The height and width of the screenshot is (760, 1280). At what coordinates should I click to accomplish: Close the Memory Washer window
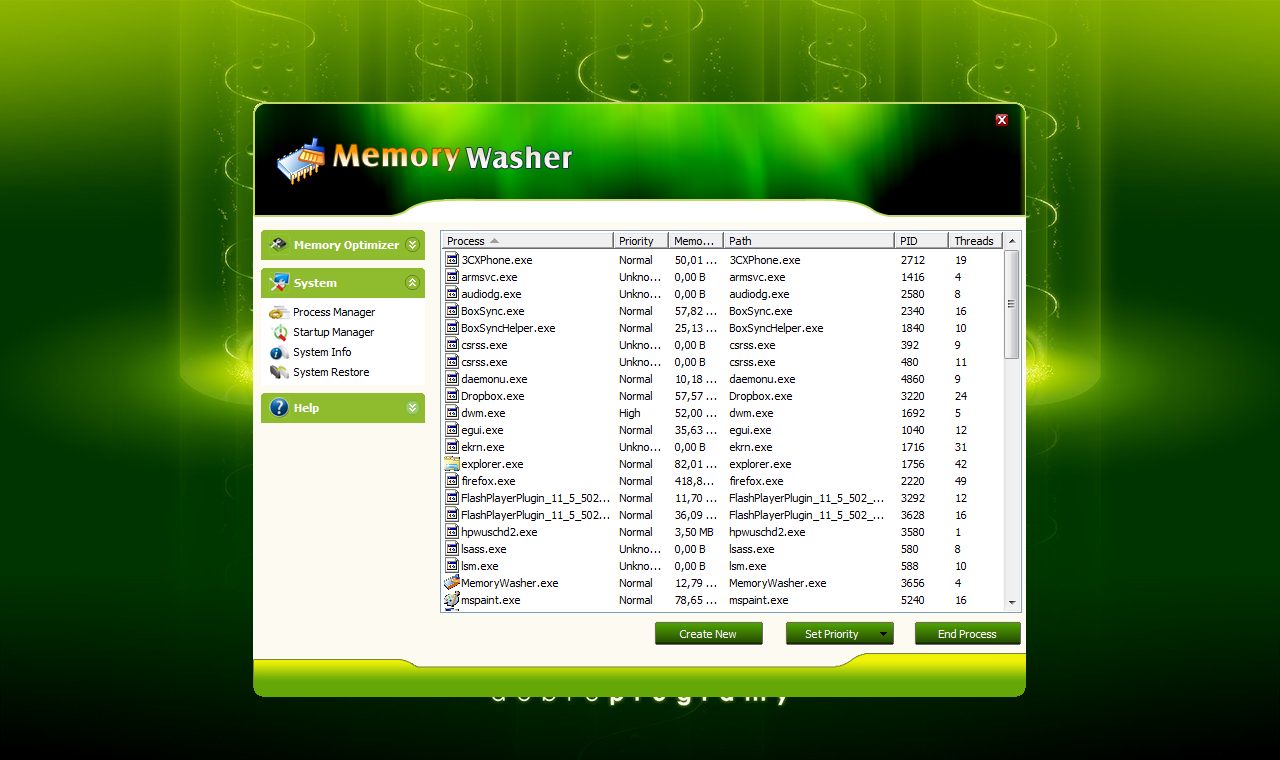[1001, 120]
